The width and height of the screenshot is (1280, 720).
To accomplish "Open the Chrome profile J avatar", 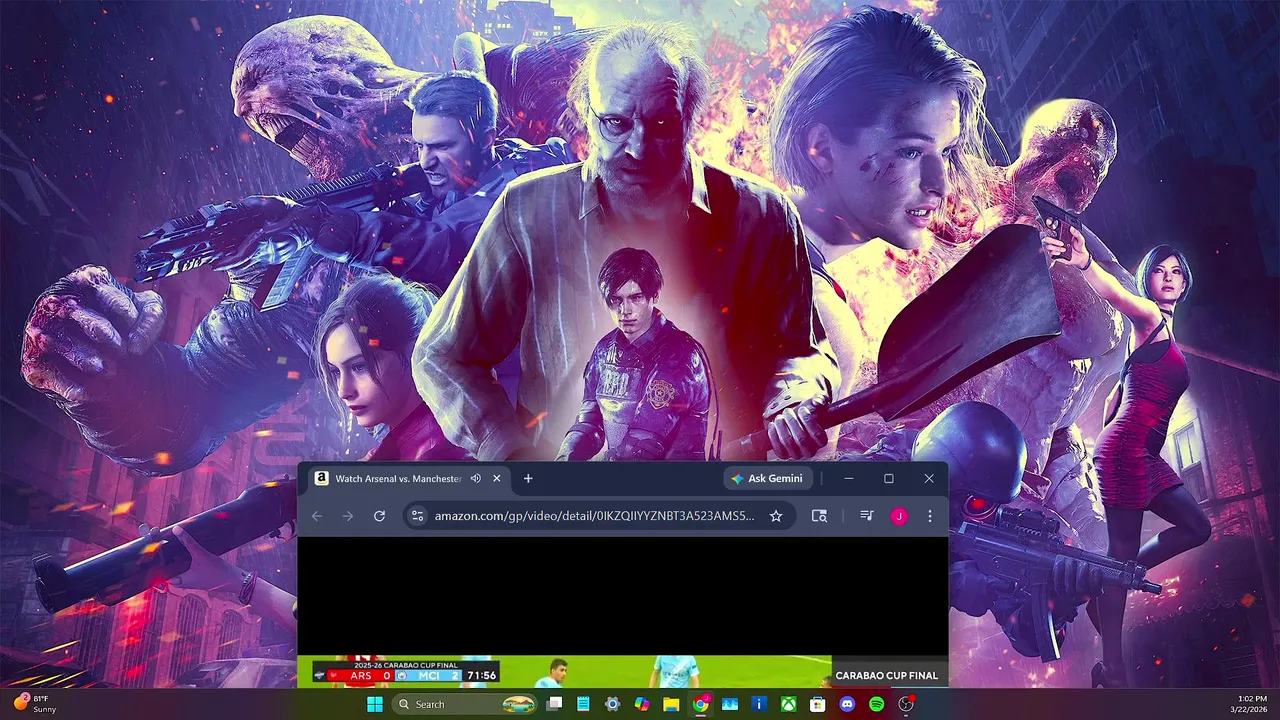I will pyautogui.click(x=899, y=516).
